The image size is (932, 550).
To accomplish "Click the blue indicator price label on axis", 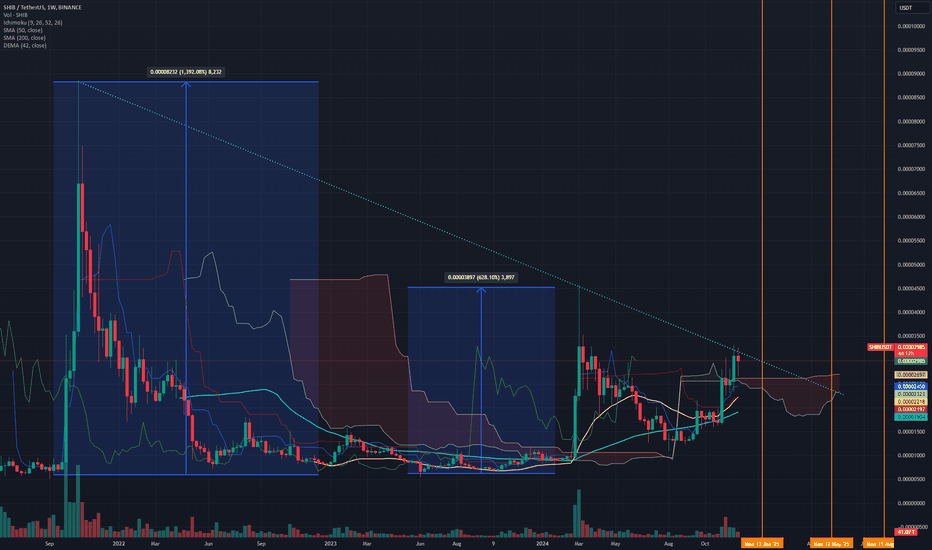I will click(x=911, y=386).
